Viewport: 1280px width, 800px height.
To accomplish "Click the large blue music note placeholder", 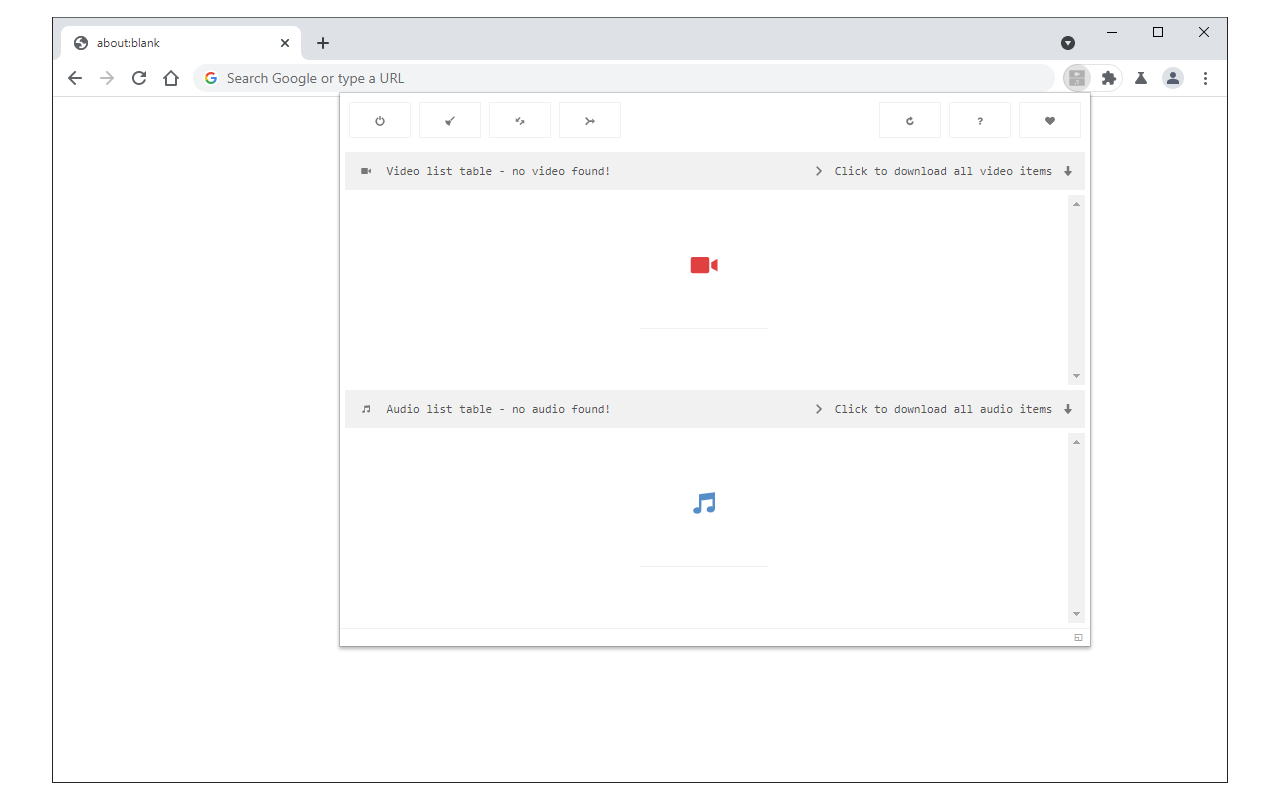I will coord(703,503).
